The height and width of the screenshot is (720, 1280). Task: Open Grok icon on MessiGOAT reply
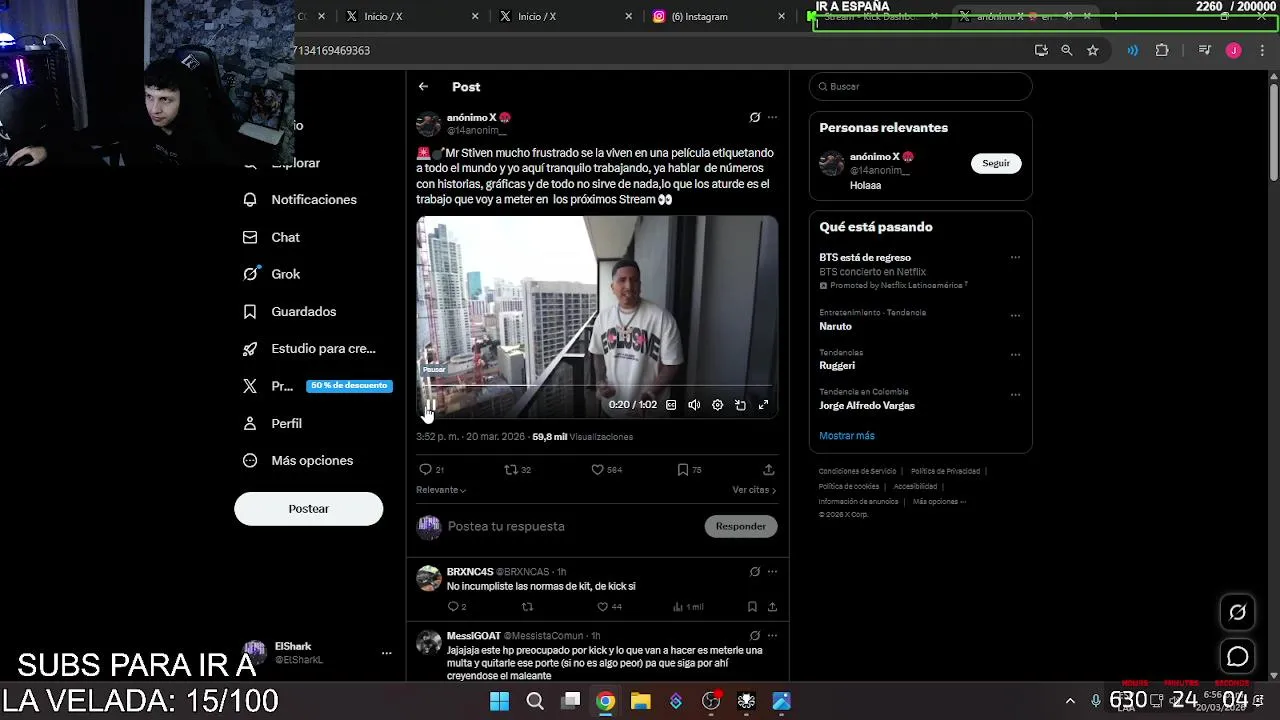755,635
